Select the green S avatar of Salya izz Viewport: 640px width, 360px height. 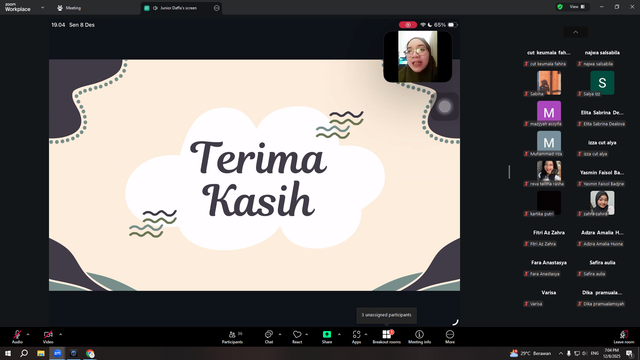click(602, 83)
